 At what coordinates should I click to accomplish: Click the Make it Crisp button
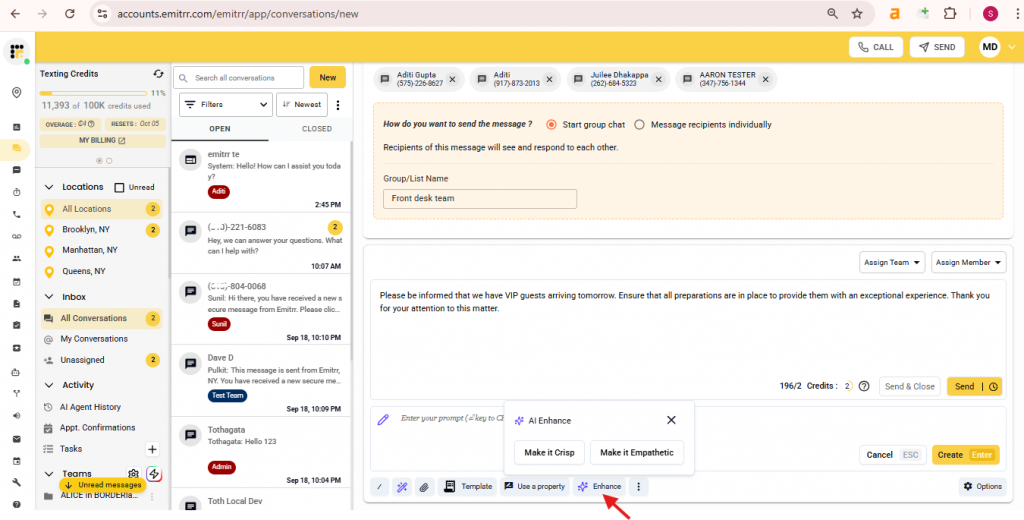click(550, 453)
